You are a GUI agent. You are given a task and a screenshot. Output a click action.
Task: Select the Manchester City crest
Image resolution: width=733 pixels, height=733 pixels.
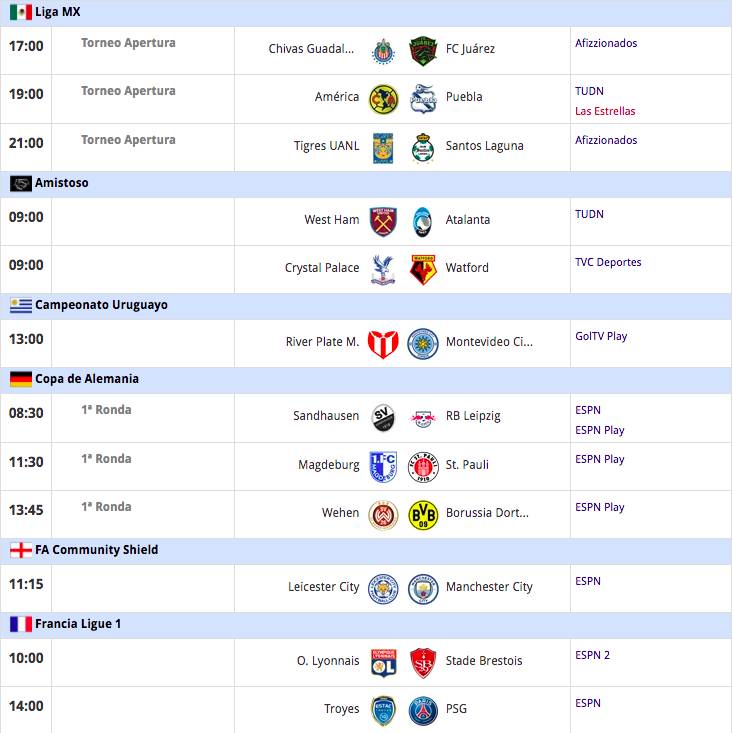(x=423, y=589)
